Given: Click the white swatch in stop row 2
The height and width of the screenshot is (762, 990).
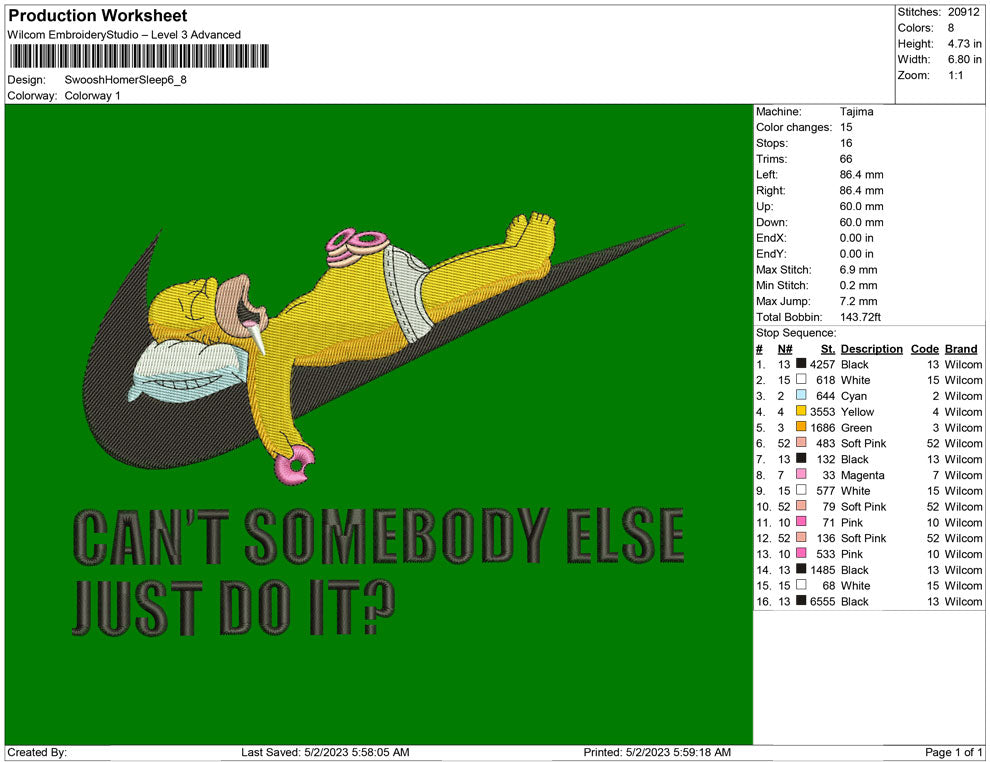Looking at the screenshot, I should click(801, 379).
